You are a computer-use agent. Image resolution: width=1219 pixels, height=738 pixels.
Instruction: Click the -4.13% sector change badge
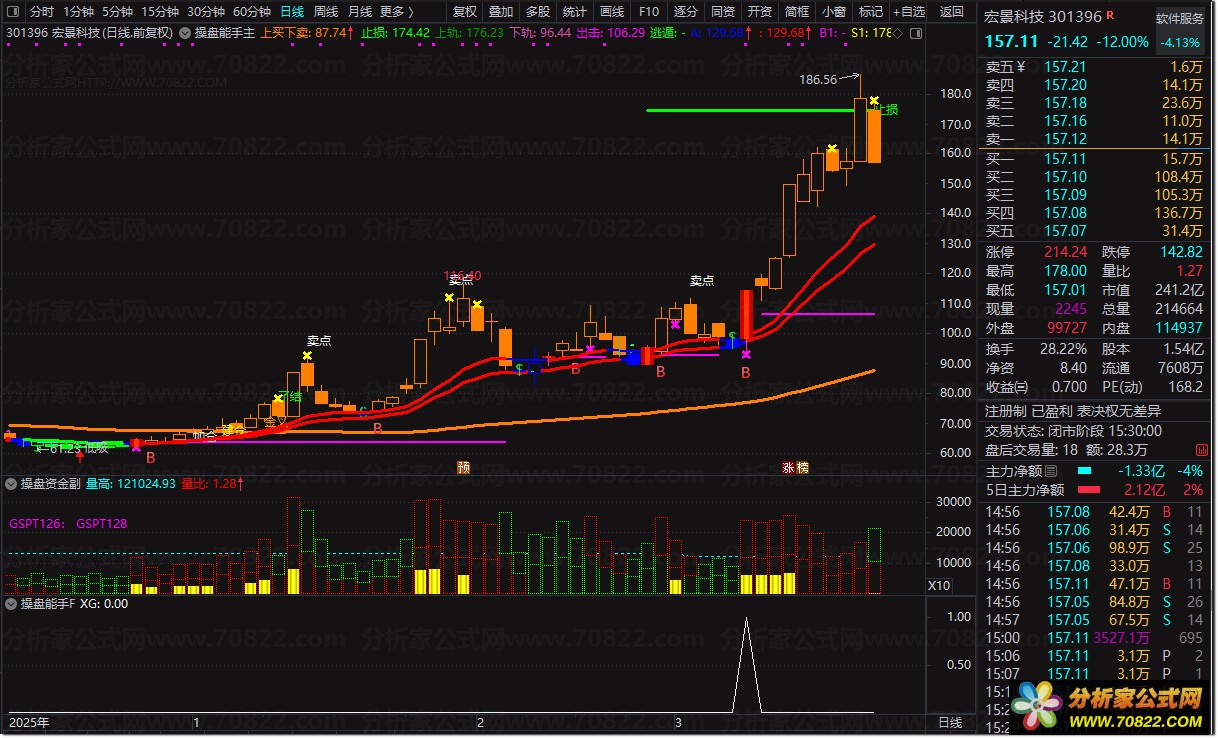coord(1180,43)
